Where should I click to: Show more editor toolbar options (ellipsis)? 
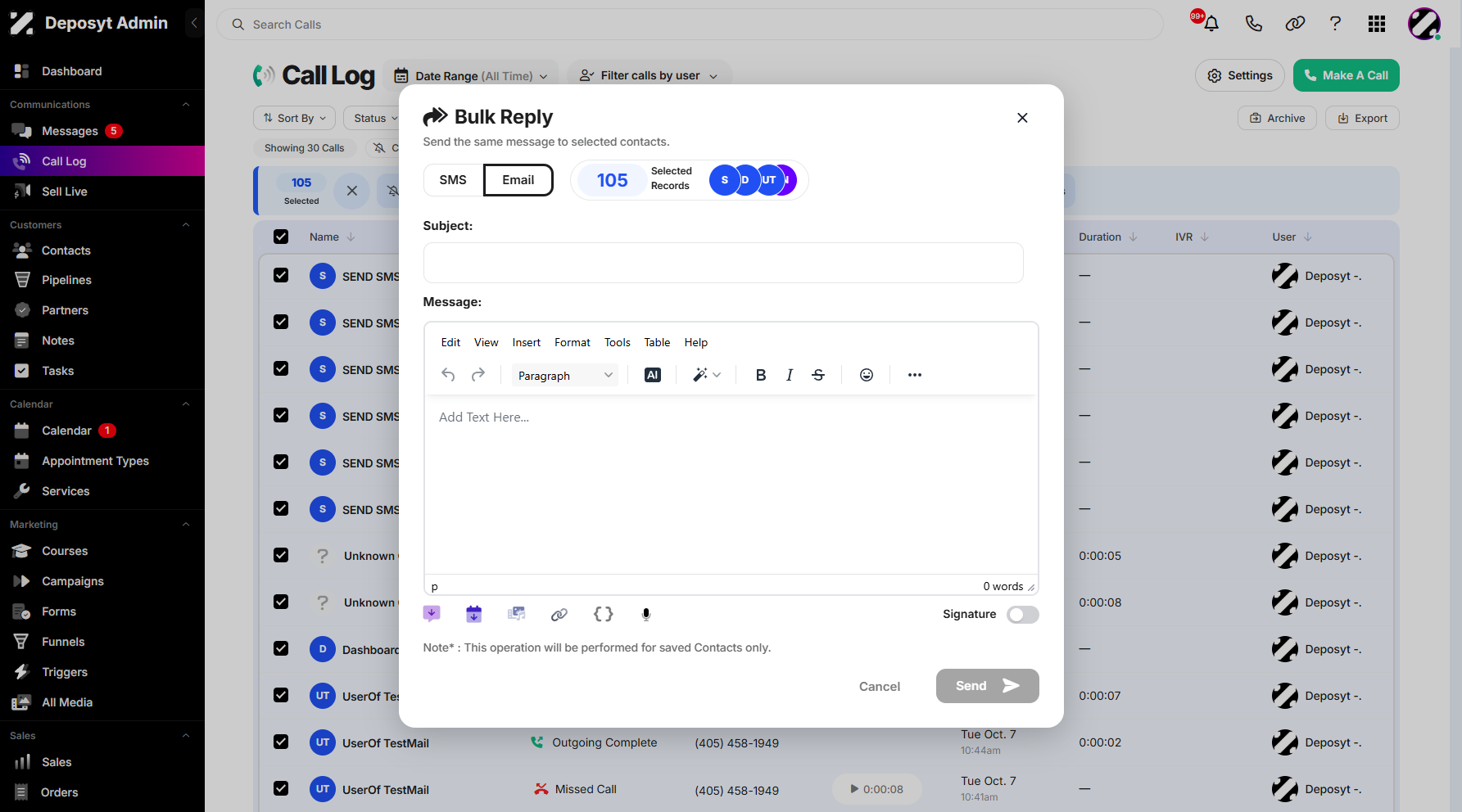[x=915, y=375]
